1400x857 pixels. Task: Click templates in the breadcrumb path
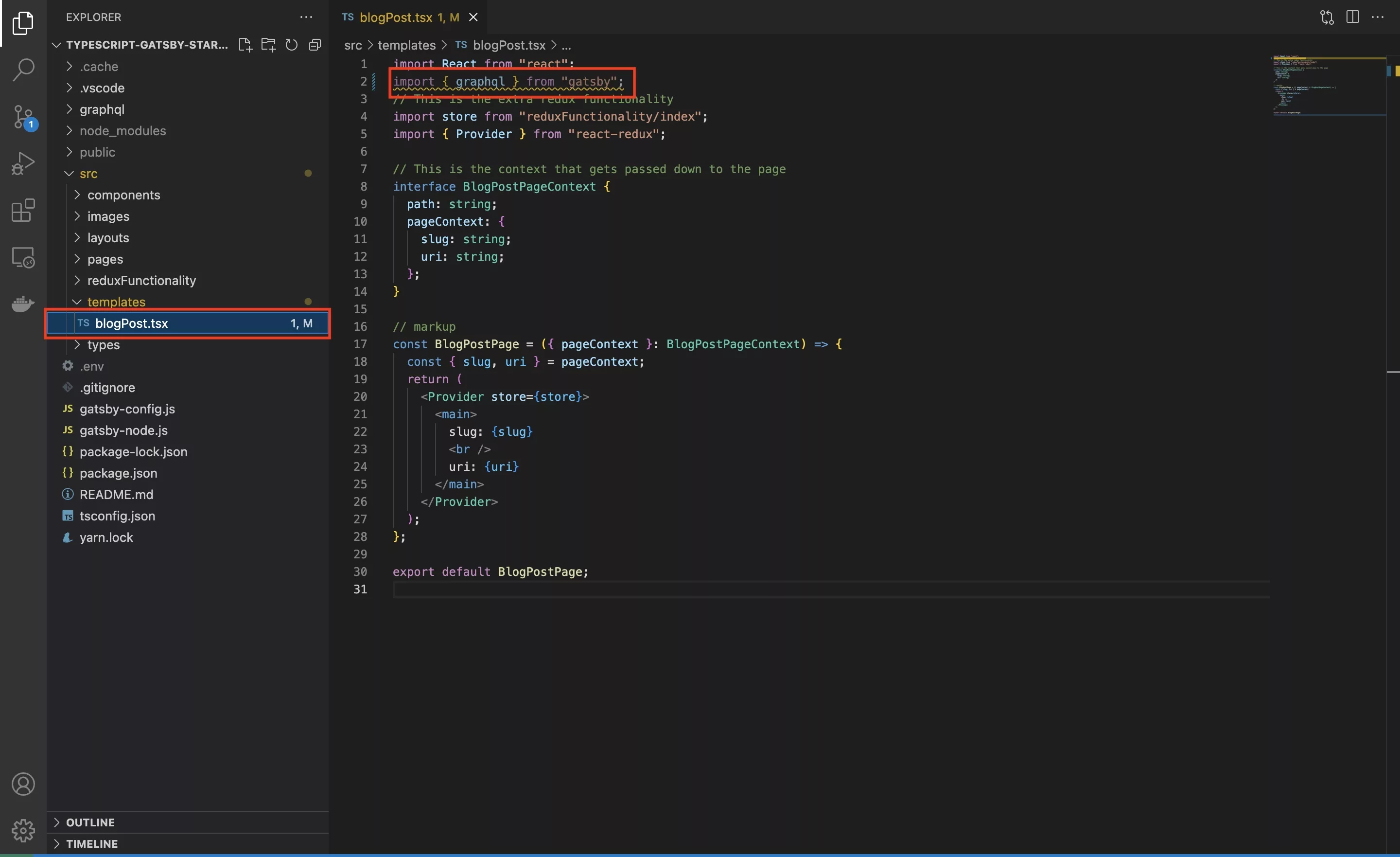[x=406, y=45]
